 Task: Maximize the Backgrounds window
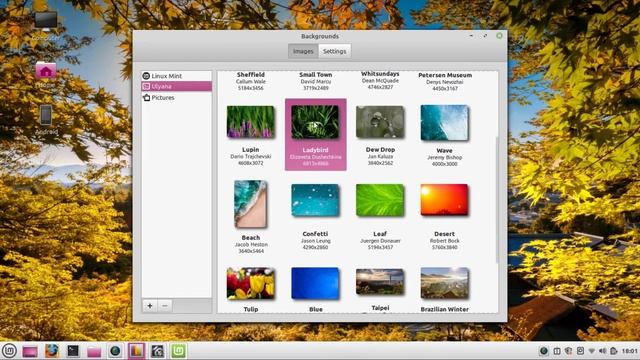click(x=485, y=36)
